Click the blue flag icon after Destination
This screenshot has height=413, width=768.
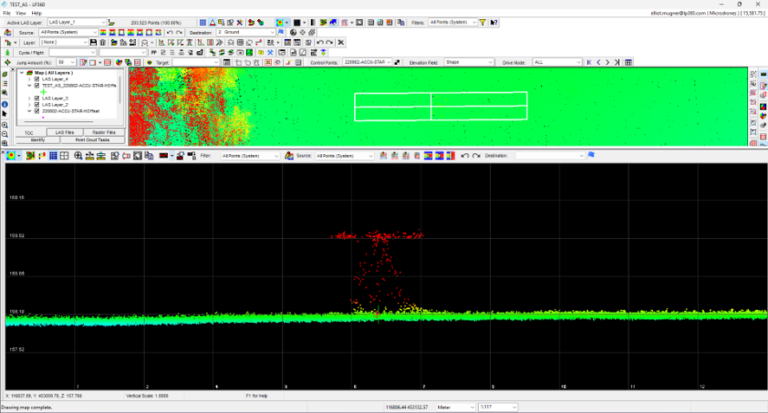281,32
